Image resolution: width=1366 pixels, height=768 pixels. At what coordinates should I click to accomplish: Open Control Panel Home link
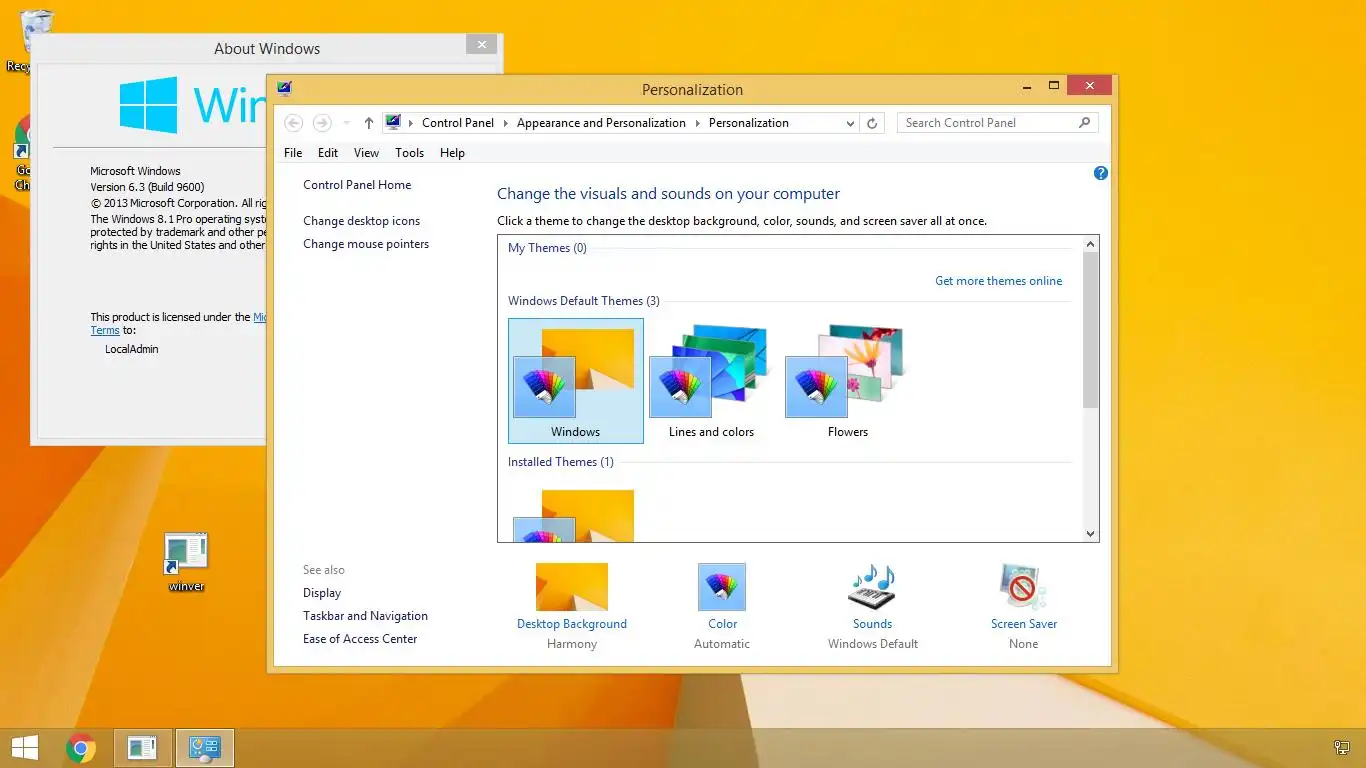(357, 185)
